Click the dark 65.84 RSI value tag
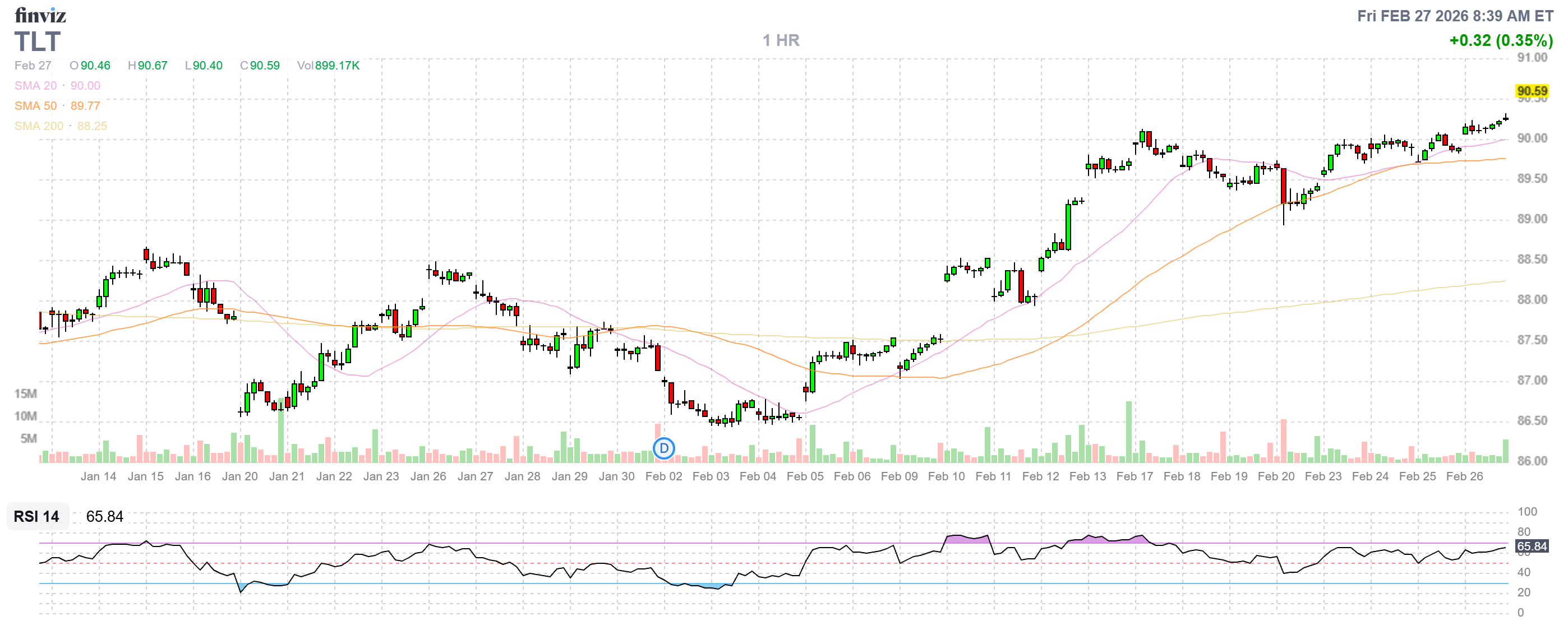The image size is (1568, 630). tap(1532, 546)
